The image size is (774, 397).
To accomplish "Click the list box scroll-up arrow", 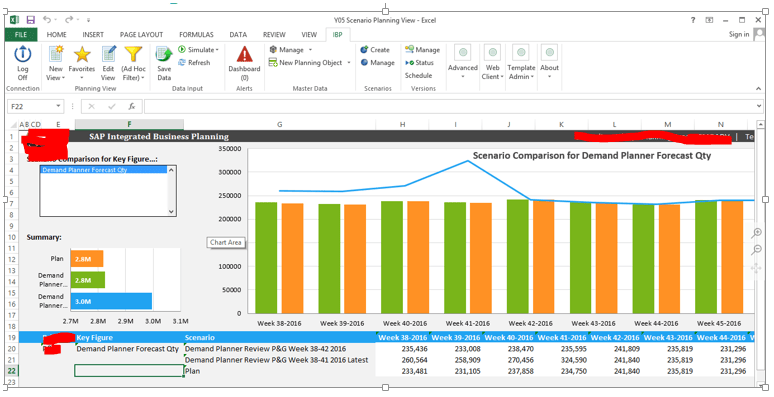I will (x=172, y=170).
